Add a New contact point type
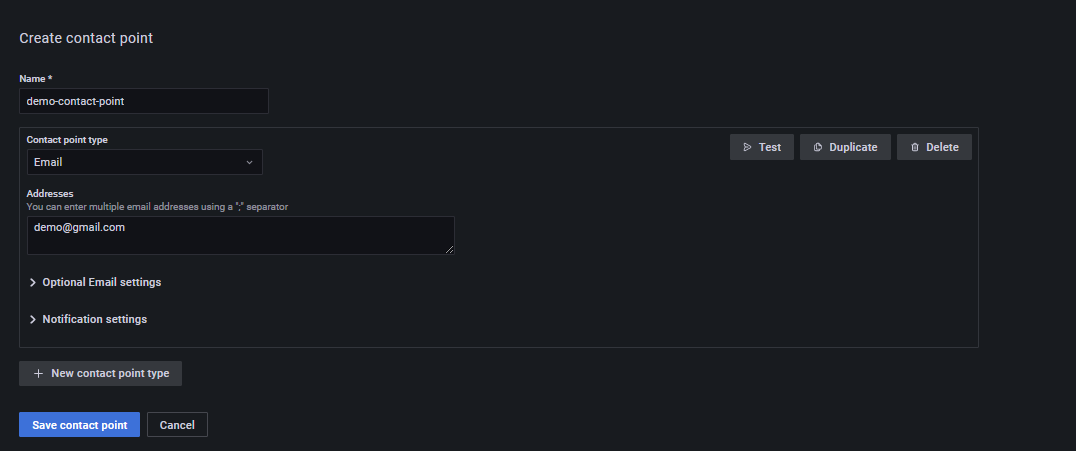The width and height of the screenshot is (1076, 451). point(100,373)
